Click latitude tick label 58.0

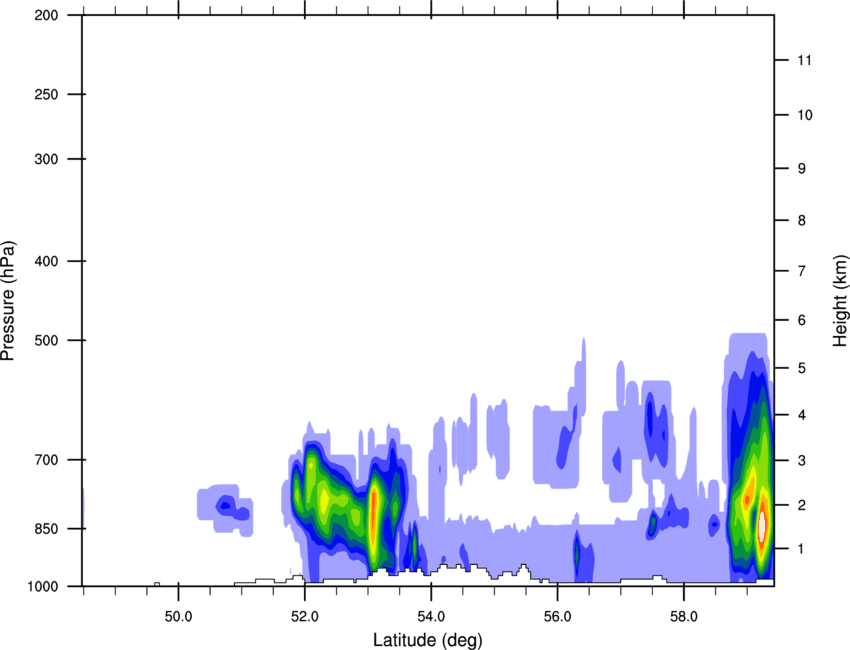[x=684, y=617]
